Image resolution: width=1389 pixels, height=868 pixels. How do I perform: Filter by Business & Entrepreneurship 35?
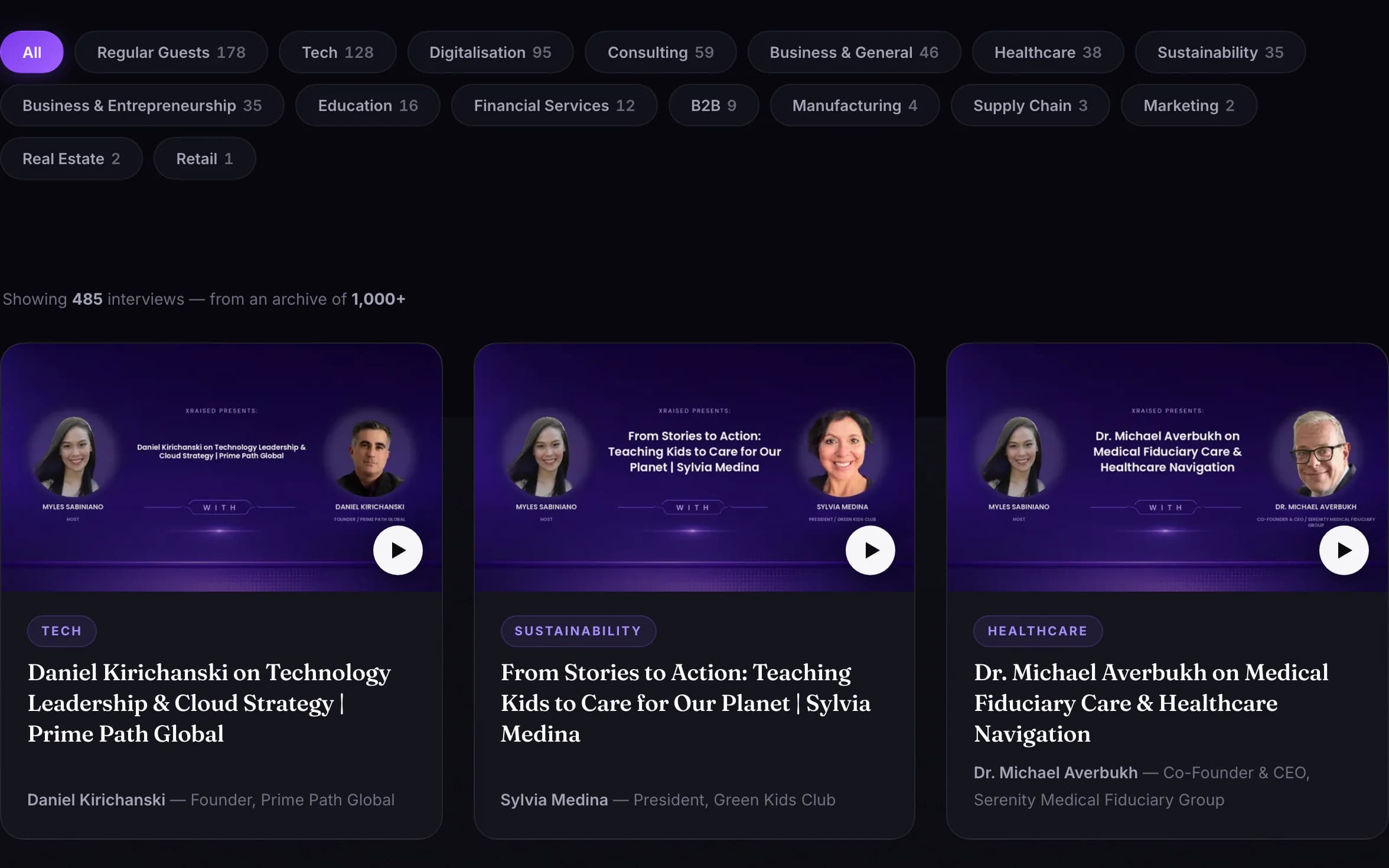pos(142,106)
